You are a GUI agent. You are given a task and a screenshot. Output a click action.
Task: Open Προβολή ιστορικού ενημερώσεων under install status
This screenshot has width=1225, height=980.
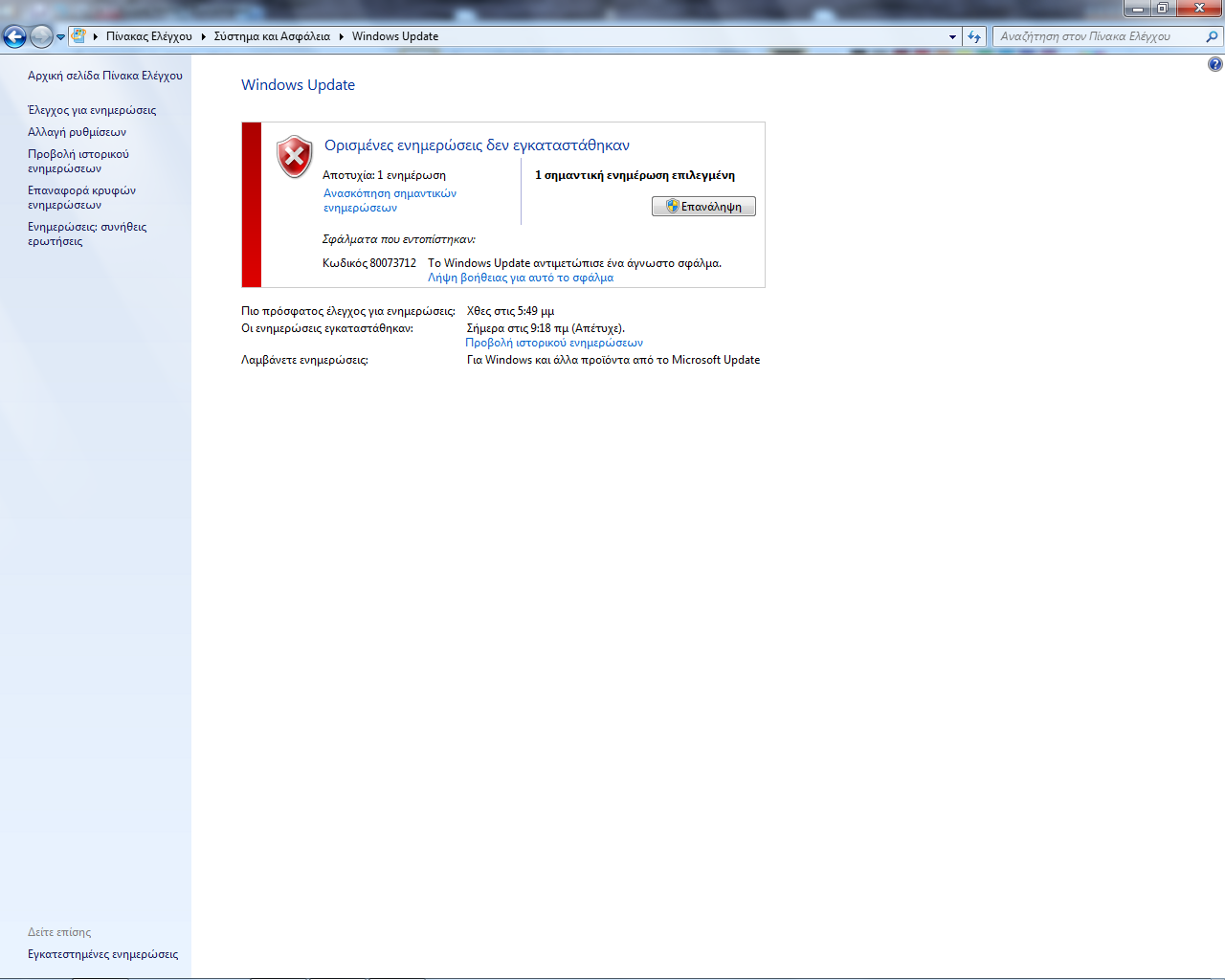coord(554,343)
